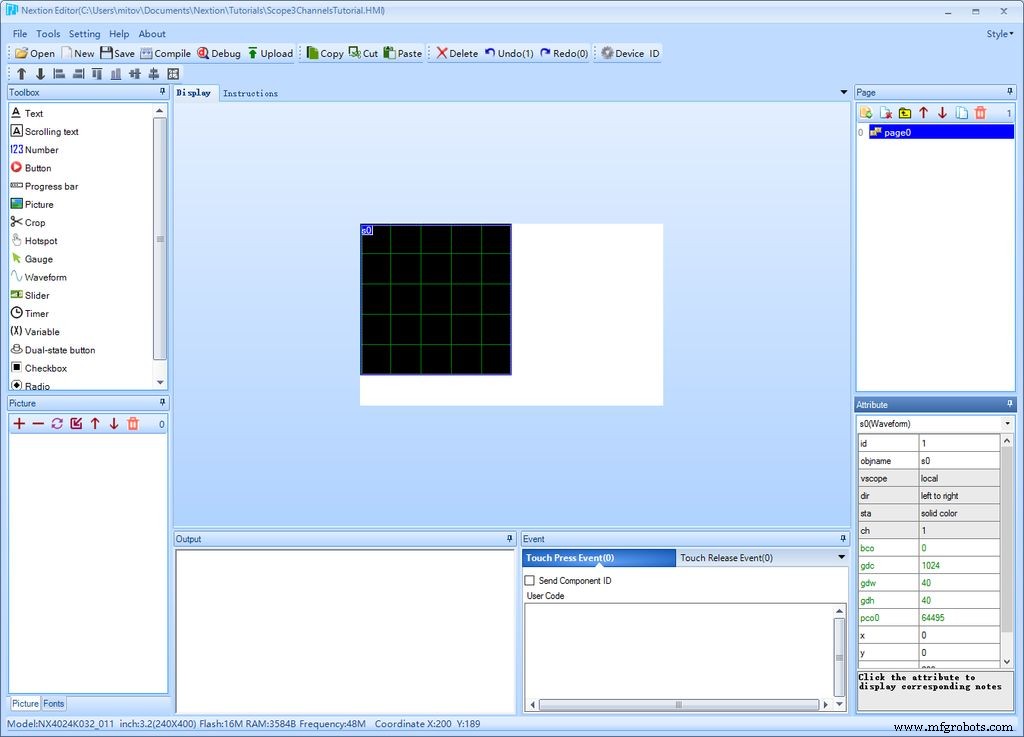This screenshot has height=737, width=1024.
Task: Switch to the Instructions tab
Action: (x=250, y=92)
